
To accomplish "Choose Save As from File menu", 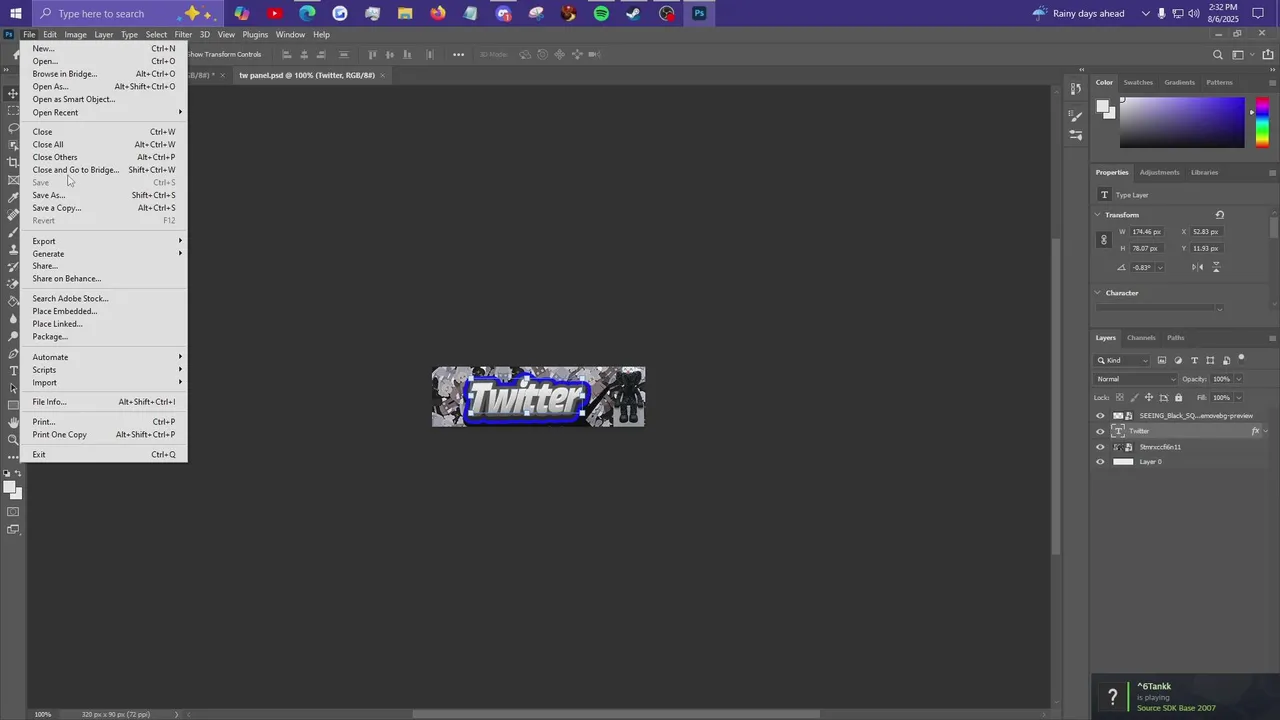I will pyautogui.click(x=105, y=195).
